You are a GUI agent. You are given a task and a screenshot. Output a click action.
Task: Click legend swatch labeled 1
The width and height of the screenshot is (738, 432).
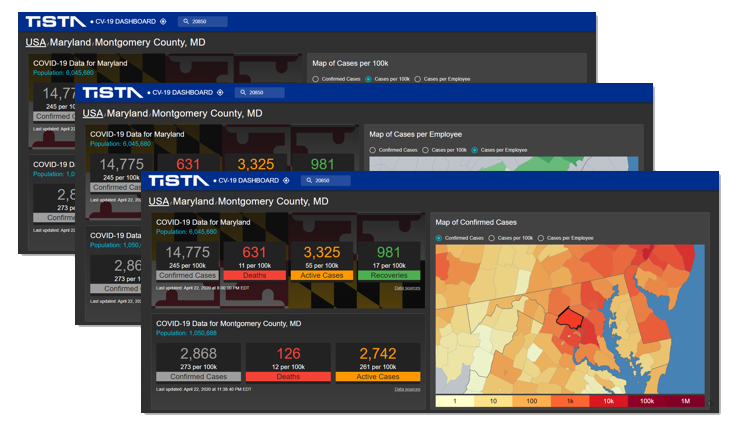(x=455, y=401)
